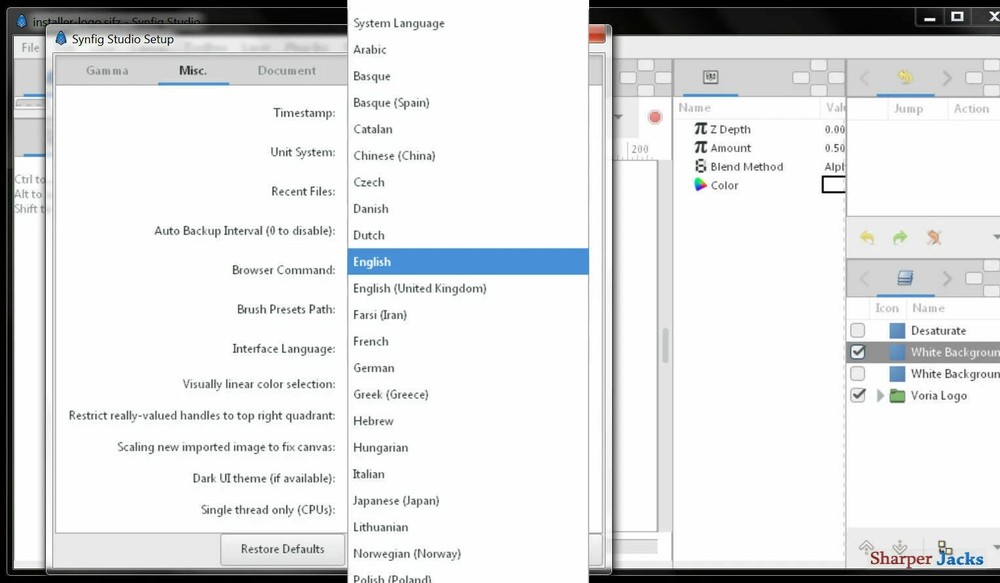1000x583 pixels.
Task: Select Hebrew in the language list
Action: click(x=468, y=421)
